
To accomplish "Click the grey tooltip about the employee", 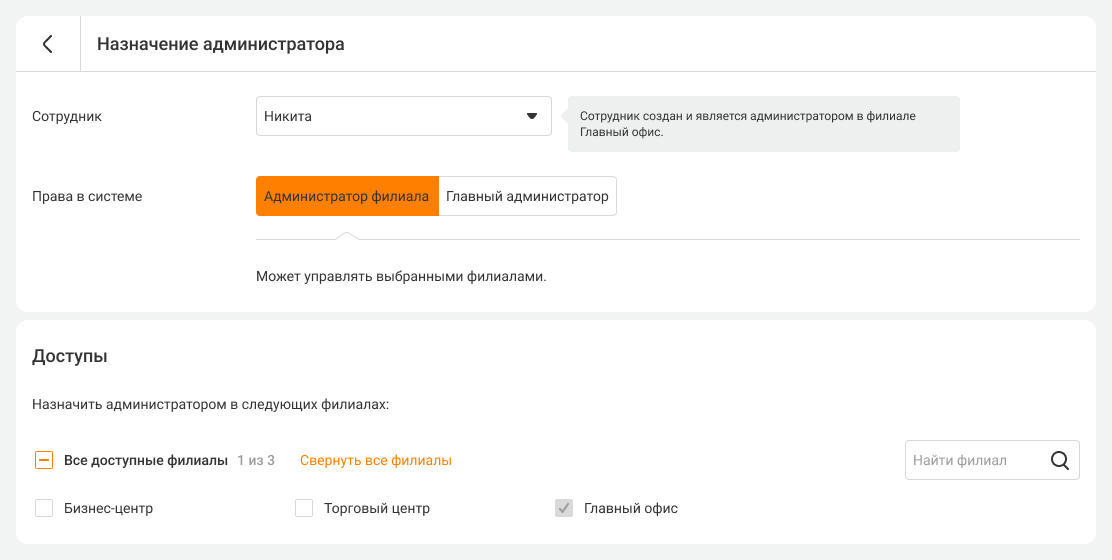I will (x=763, y=124).
